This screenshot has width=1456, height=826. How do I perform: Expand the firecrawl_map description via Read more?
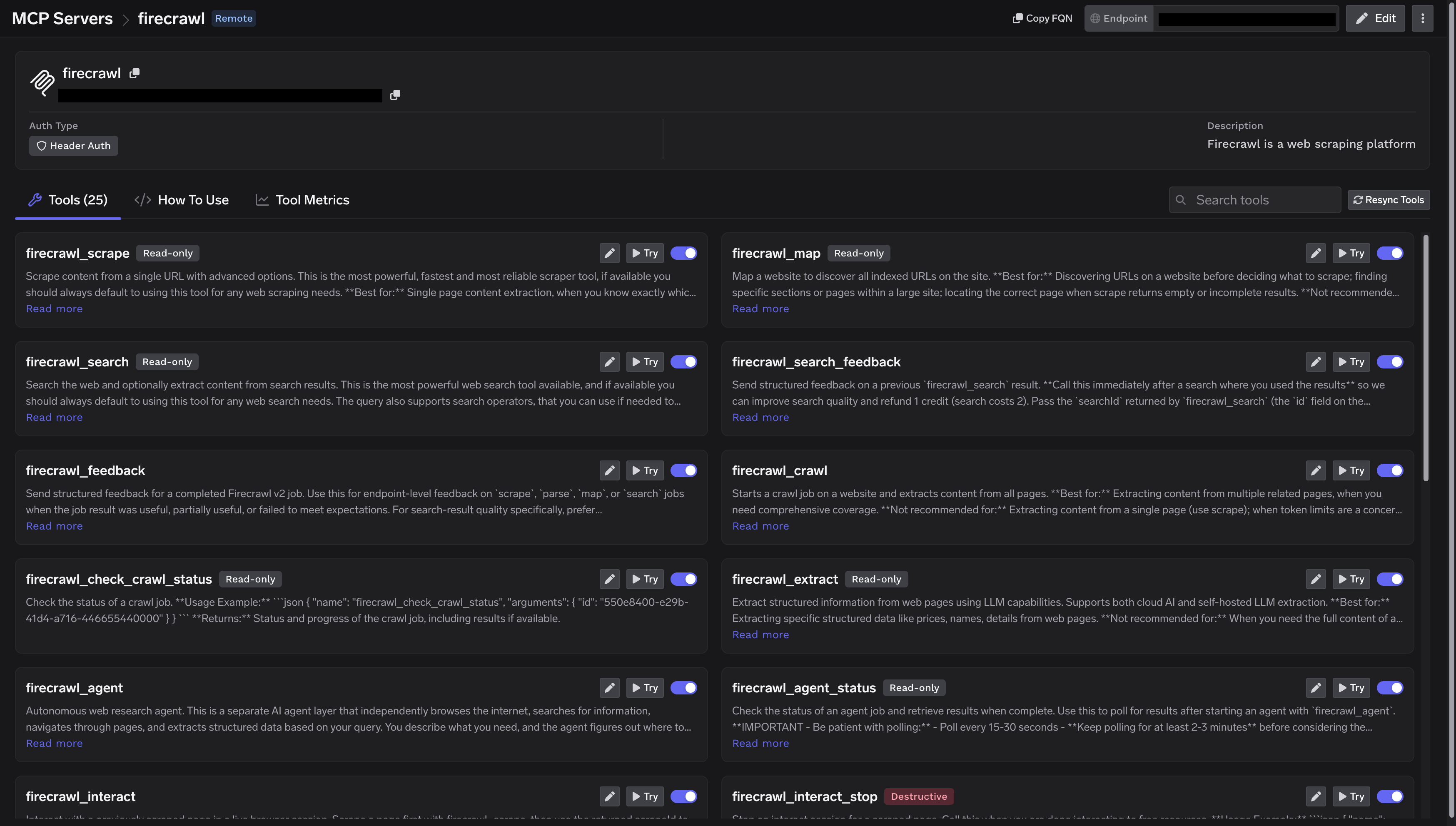[x=760, y=309]
